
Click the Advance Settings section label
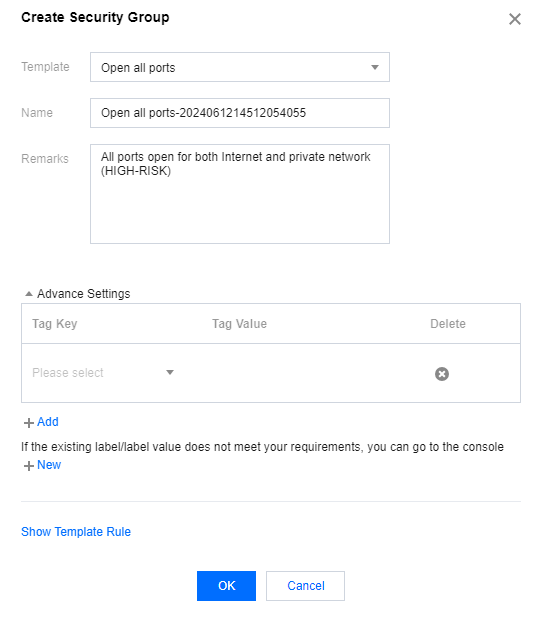[x=84, y=294]
